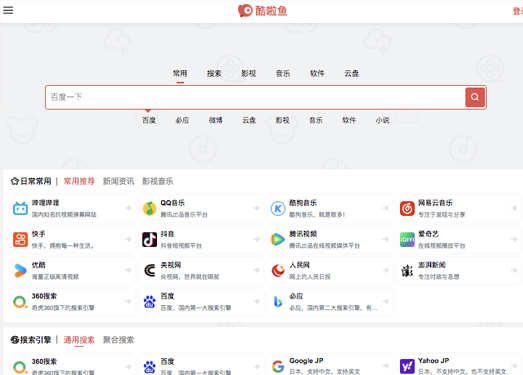Viewport: 523px width, 375px height.
Task: Open the 央视网 icon
Action: coord(149,270)
